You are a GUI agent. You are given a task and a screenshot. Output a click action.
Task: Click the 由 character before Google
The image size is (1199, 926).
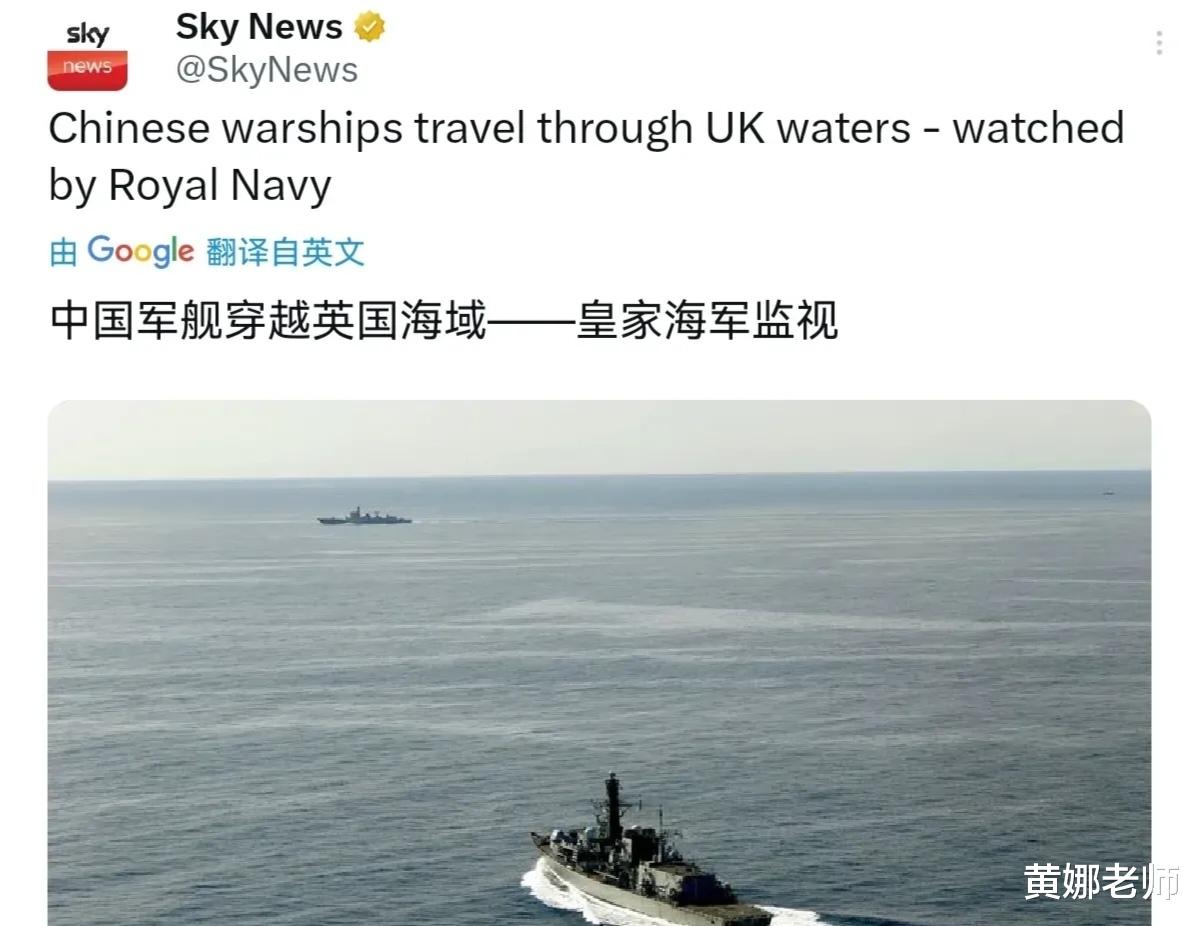coord(63,252)
